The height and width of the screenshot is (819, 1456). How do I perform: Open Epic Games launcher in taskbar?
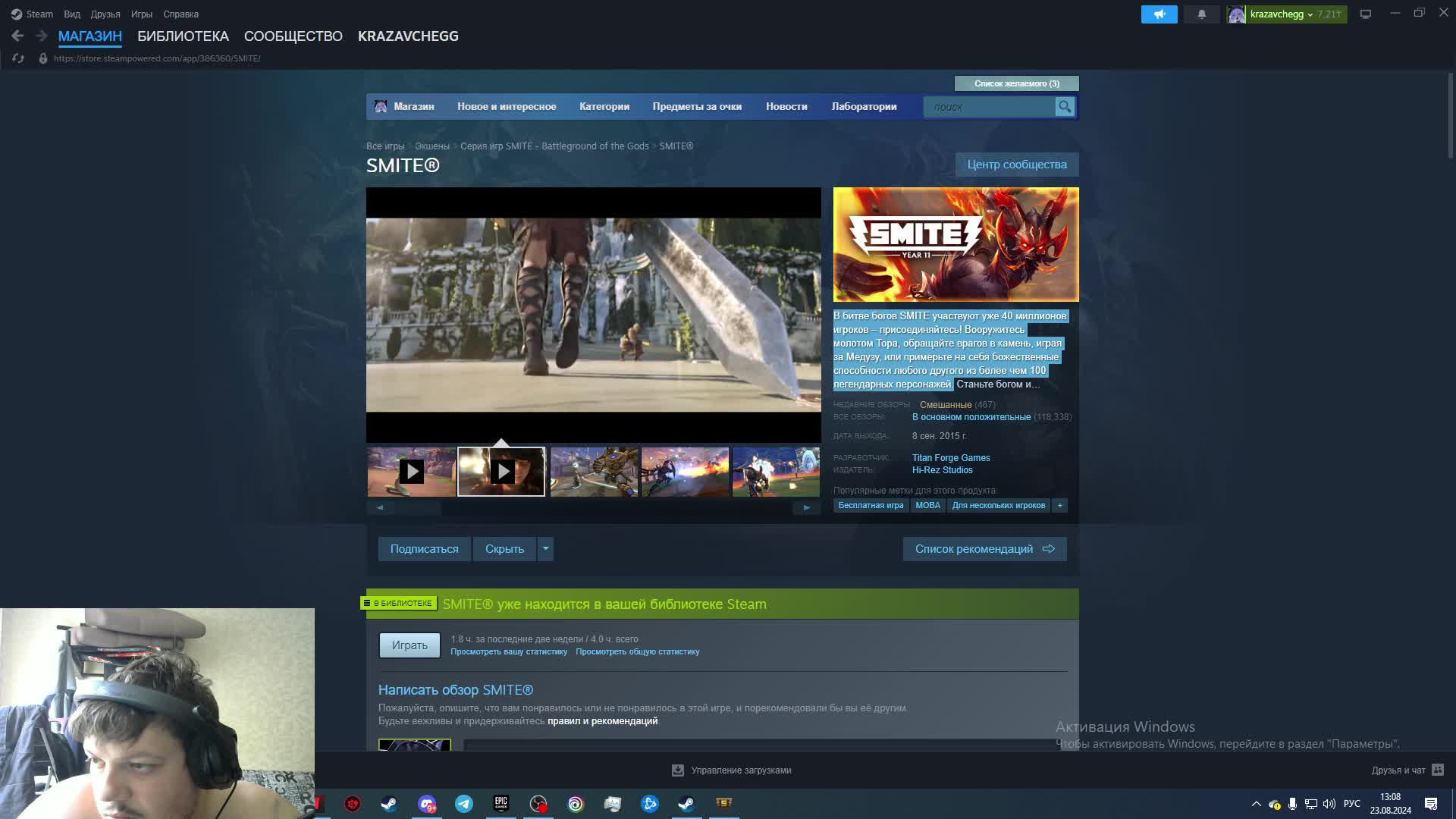click(501, 804)
